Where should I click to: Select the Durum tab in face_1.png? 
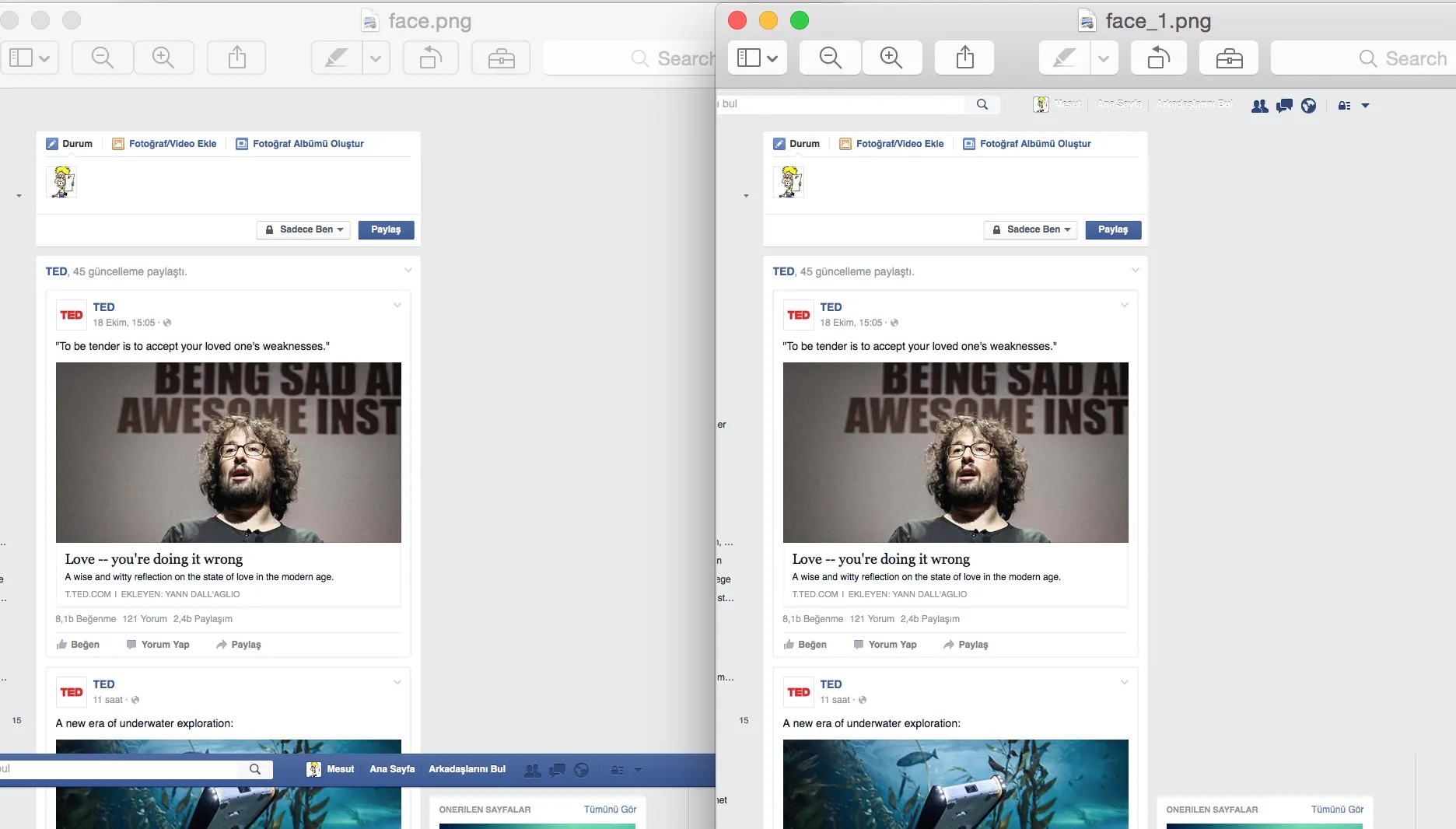796,144
